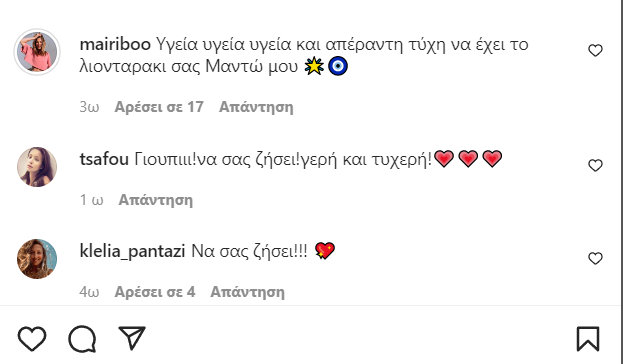Click the 4ω timestamp on klelia_pantazi's comment
Image resolution: width=623 pixels, height=364 pixels.
coord(89,292)
